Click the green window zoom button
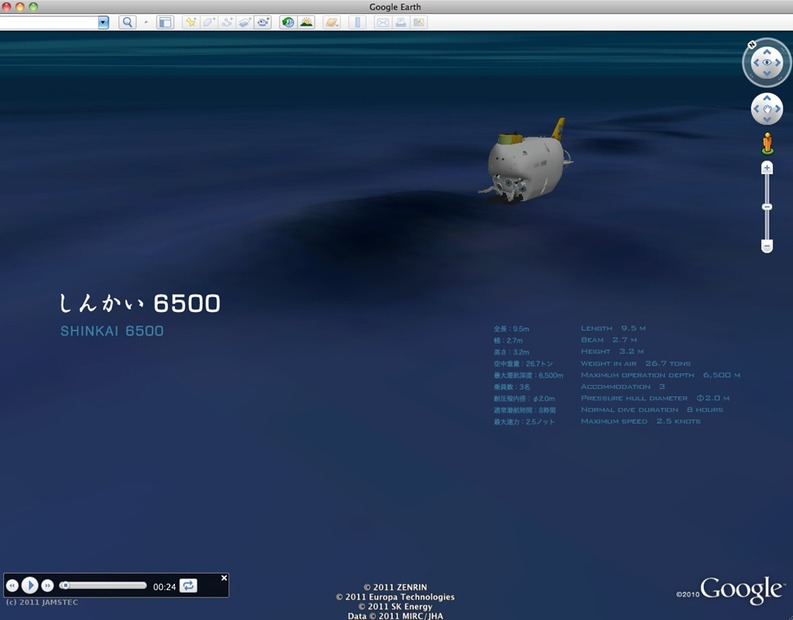 [x=33, y=7]
